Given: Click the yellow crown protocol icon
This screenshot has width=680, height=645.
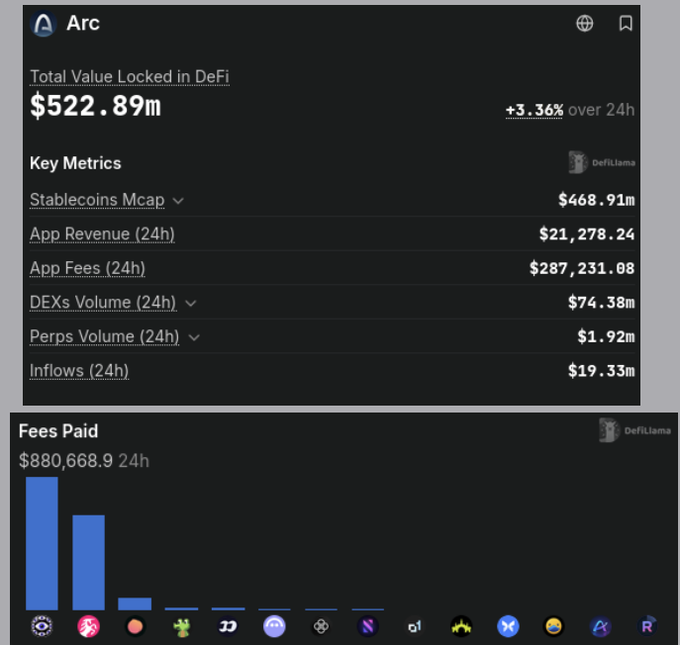Looking at the screenshot, I should 461,626.
